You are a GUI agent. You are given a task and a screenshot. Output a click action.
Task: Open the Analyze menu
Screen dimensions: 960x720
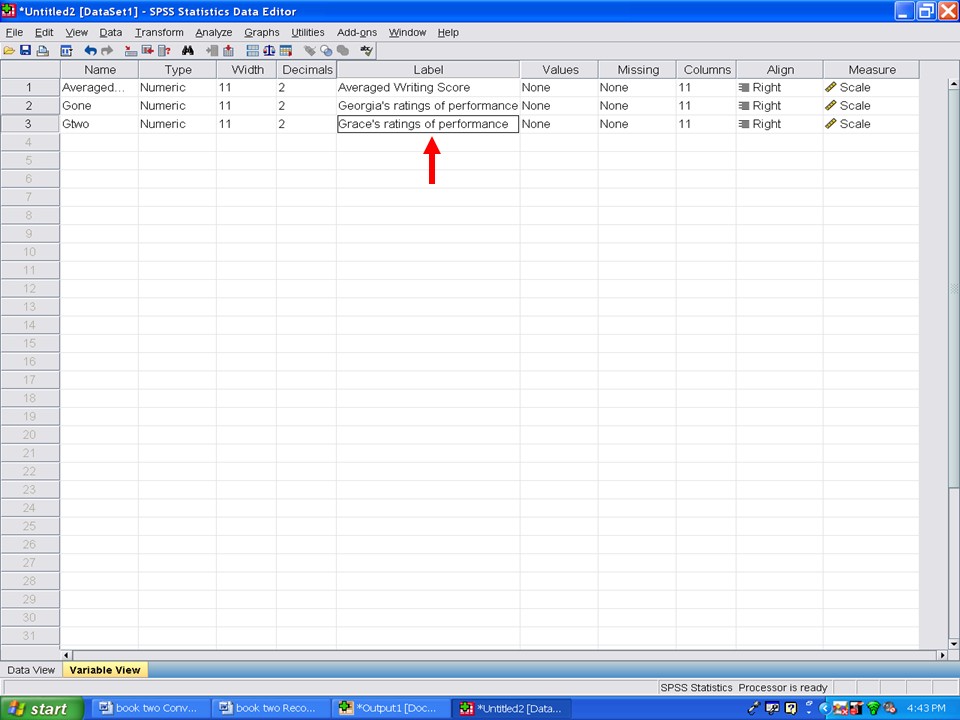pyautogui.click(x=213, y=32)
